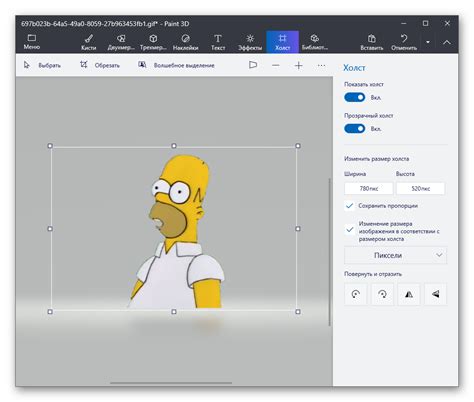Click the vertical scrollbar of the workspace
The height and width of the screenshot is (402, 474).
coord(329,252)
